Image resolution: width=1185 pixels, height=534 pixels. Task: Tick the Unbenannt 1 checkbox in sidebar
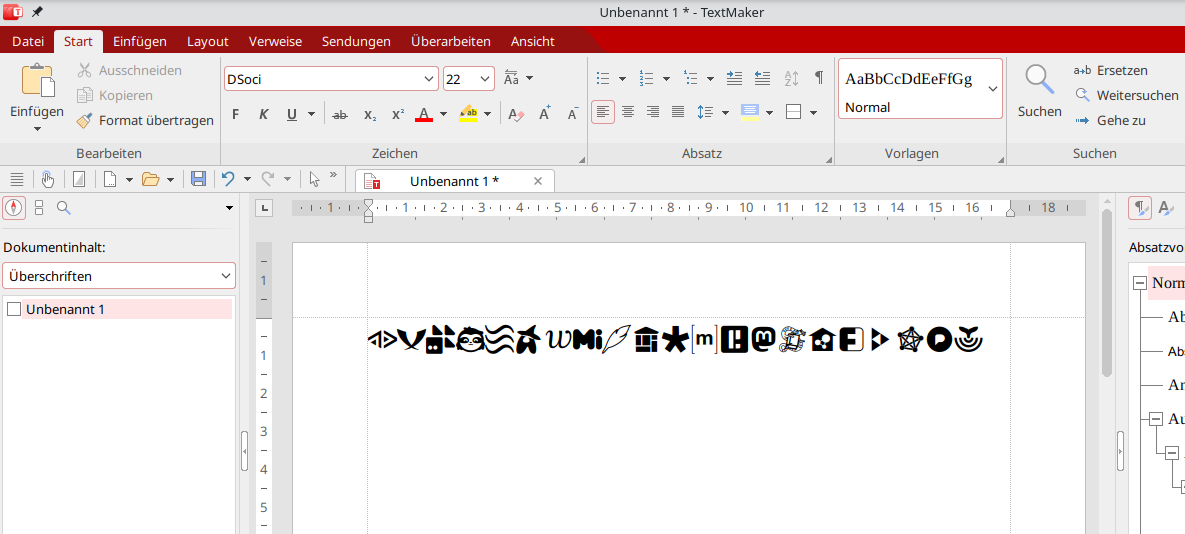pyautogui.click(x=14, y=310)
